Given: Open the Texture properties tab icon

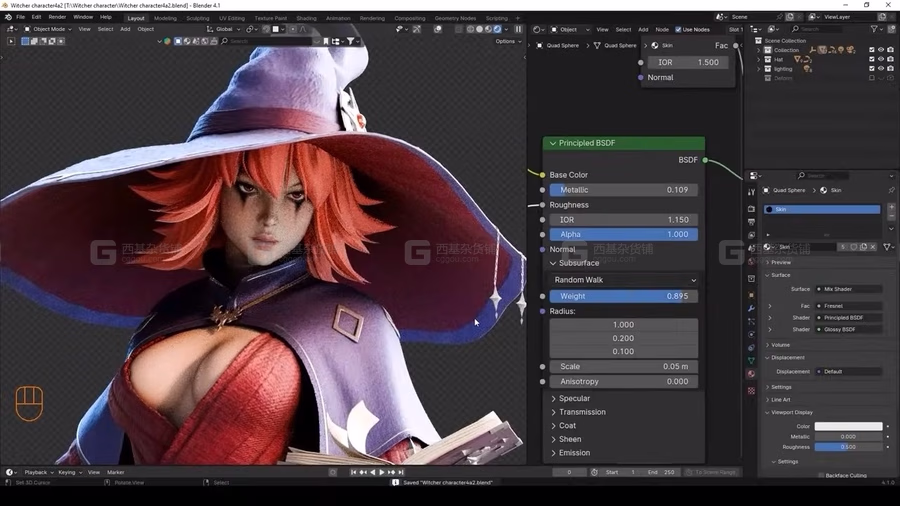Looking at the screenshot, I should click(x=751, y=391).
